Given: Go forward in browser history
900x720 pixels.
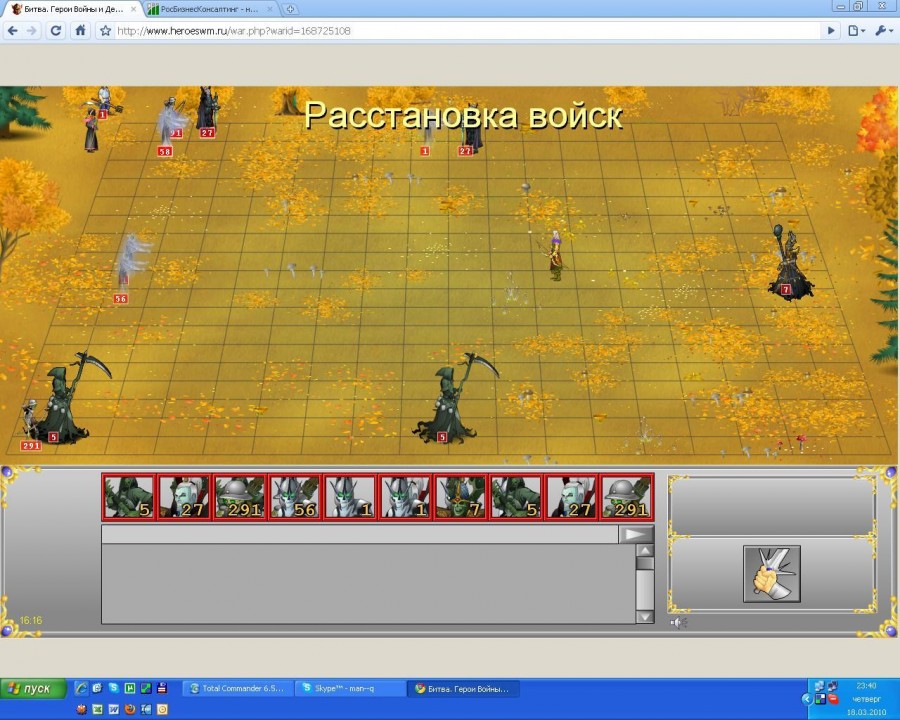Looking at the screenshot, I should [x=32, y=30].
